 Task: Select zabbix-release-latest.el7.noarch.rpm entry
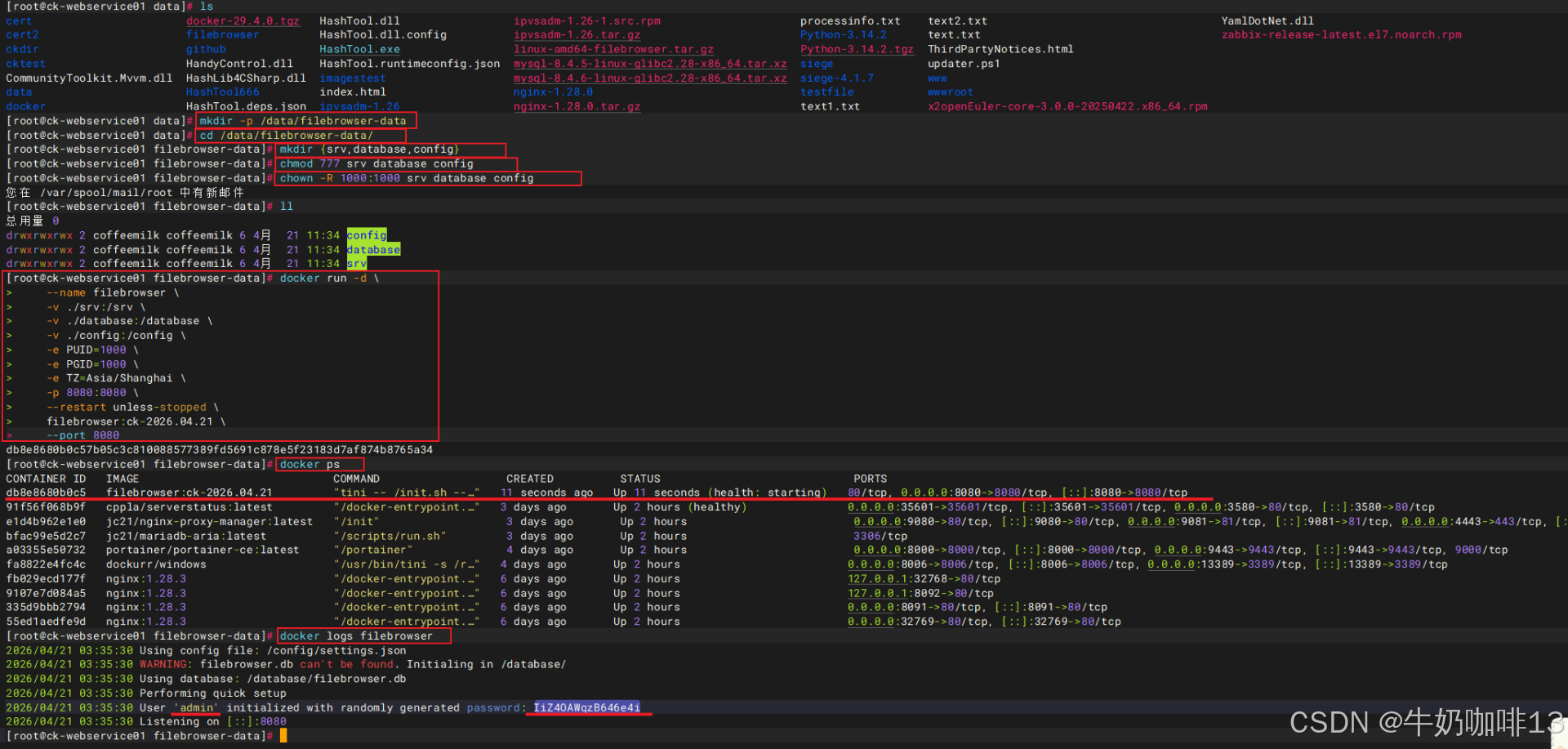[x=1342, y=34]
